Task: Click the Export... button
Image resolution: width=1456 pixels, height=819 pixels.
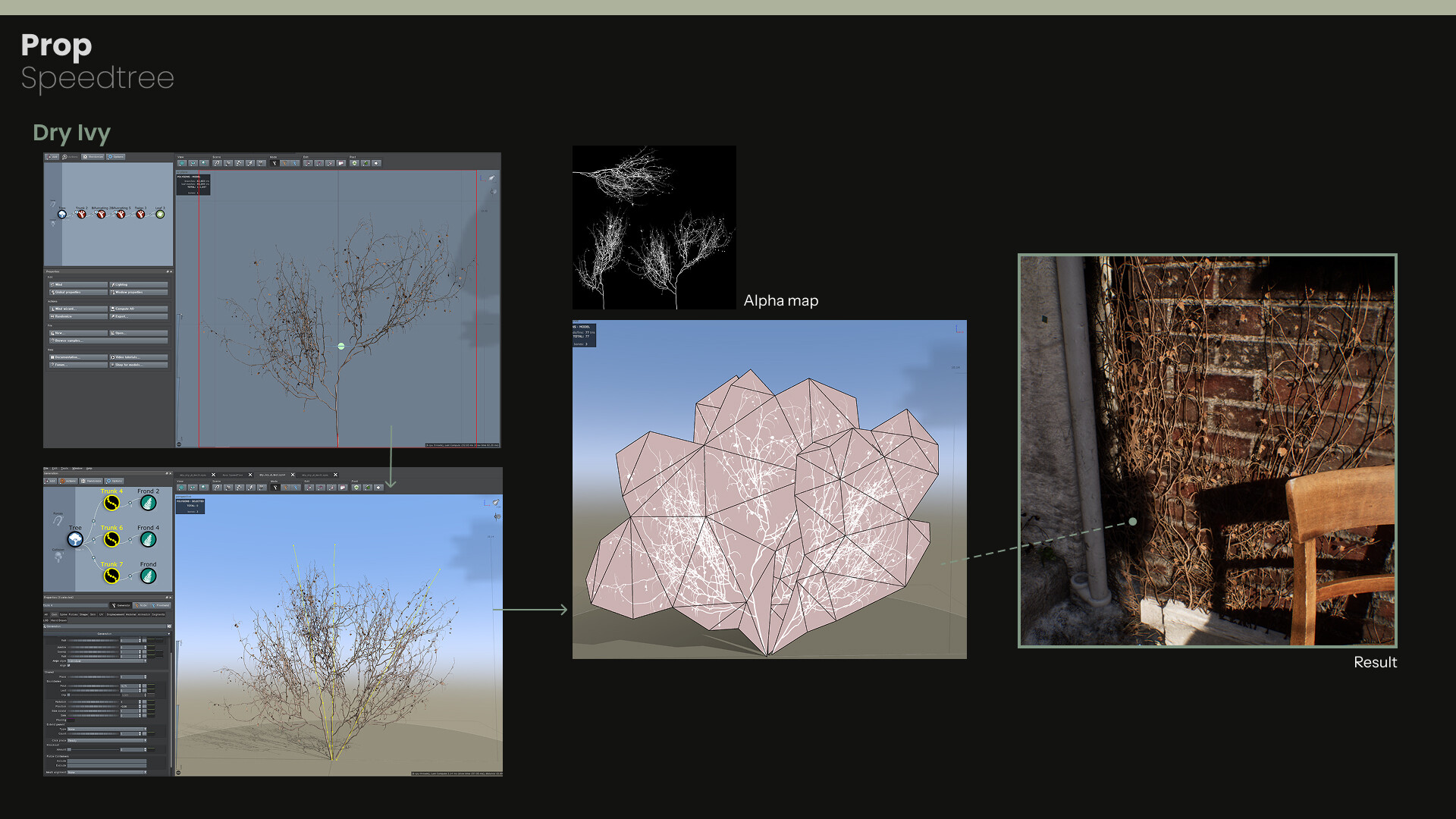Action: click(139, 316)
